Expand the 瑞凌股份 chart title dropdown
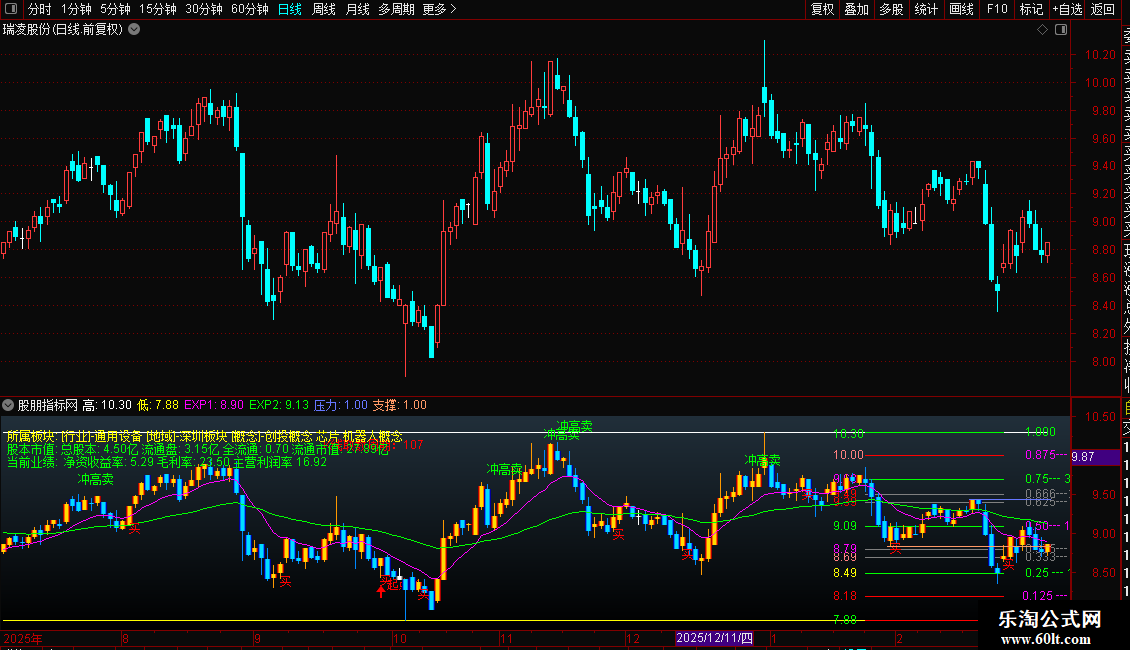 (x=134, y=30)
